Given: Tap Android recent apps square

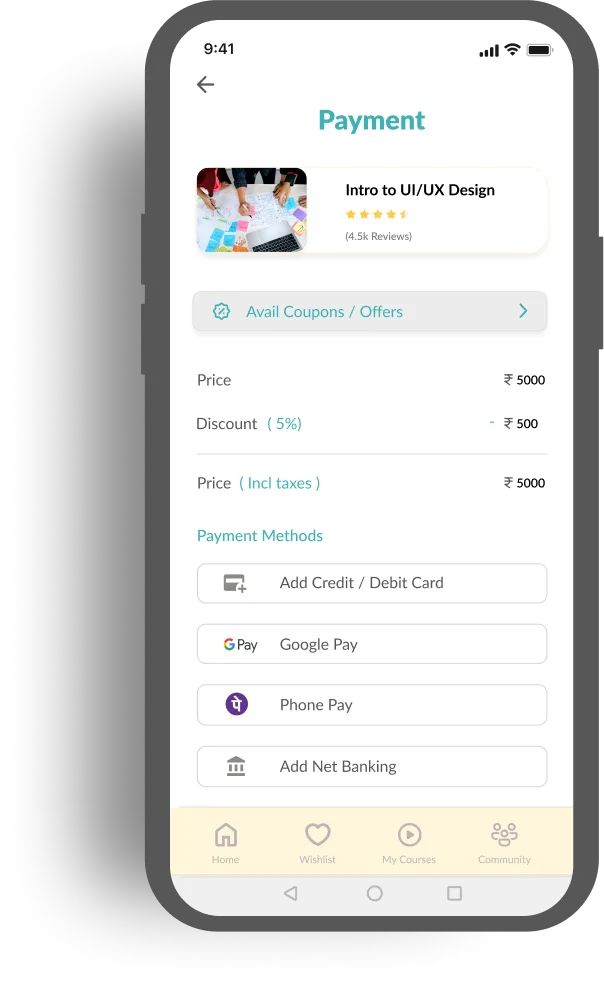Looking at the screenshot, I should [x=454, y=893].
